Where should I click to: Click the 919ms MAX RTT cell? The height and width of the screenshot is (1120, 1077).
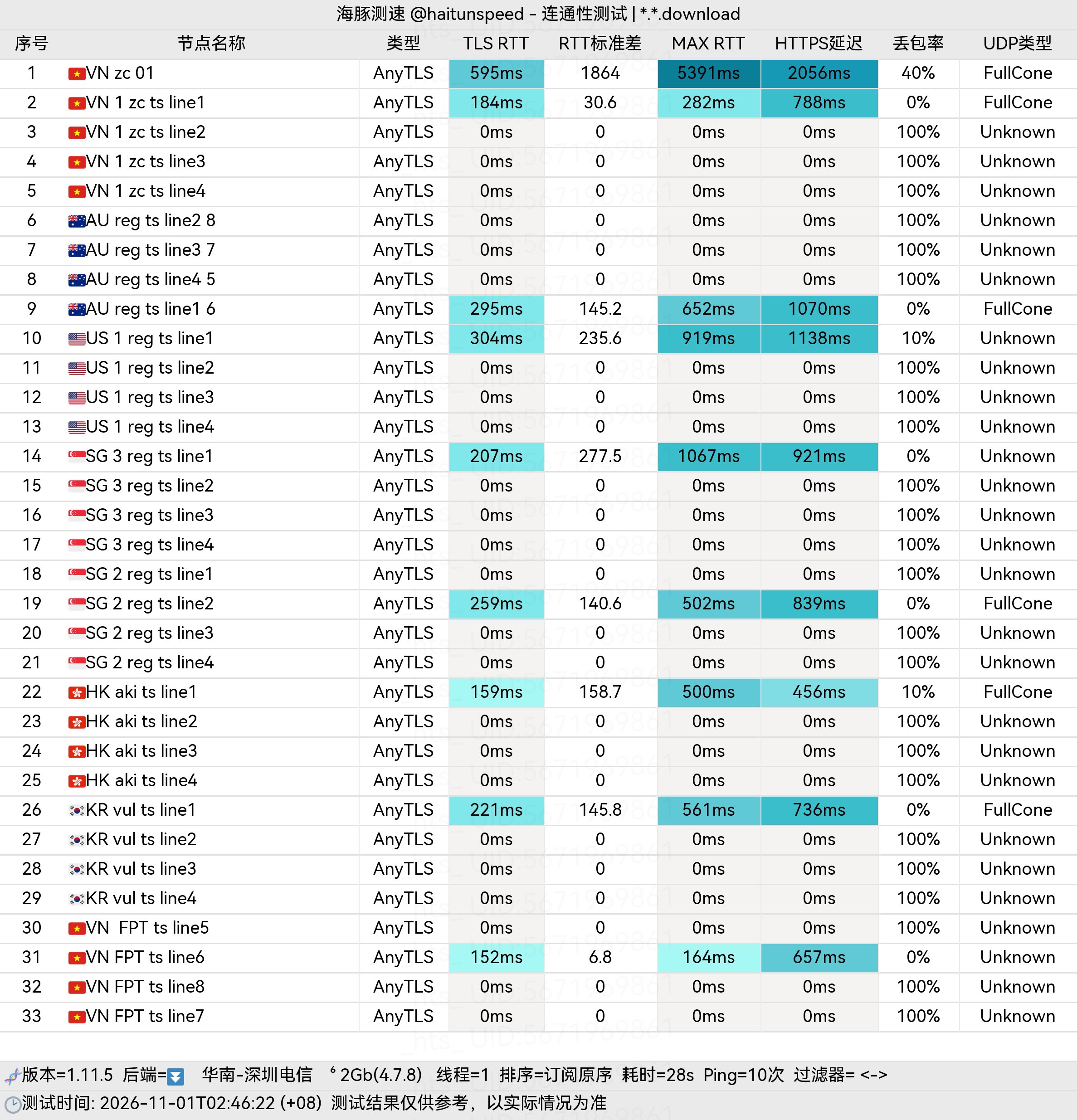pyautogui.click(x=708, y=338)
